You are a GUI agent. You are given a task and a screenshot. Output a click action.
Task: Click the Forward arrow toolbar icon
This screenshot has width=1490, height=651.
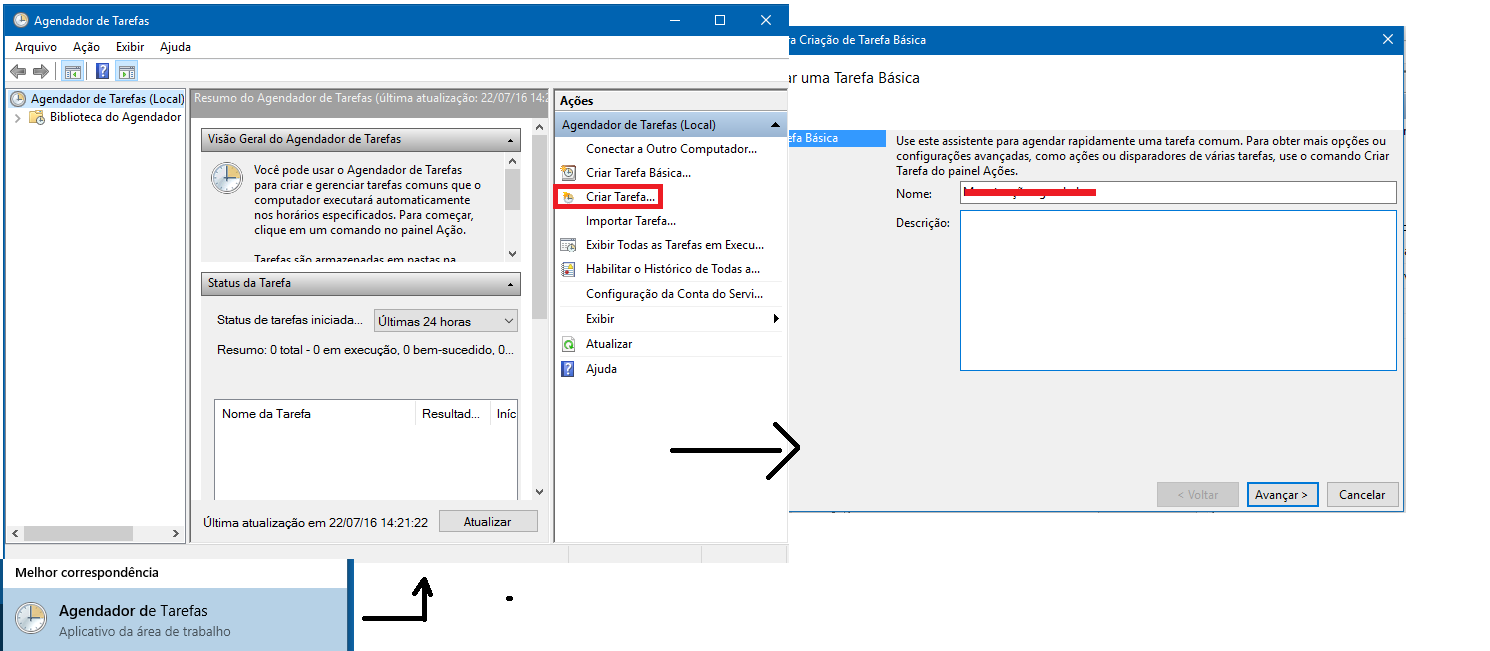tap(40, 71)
